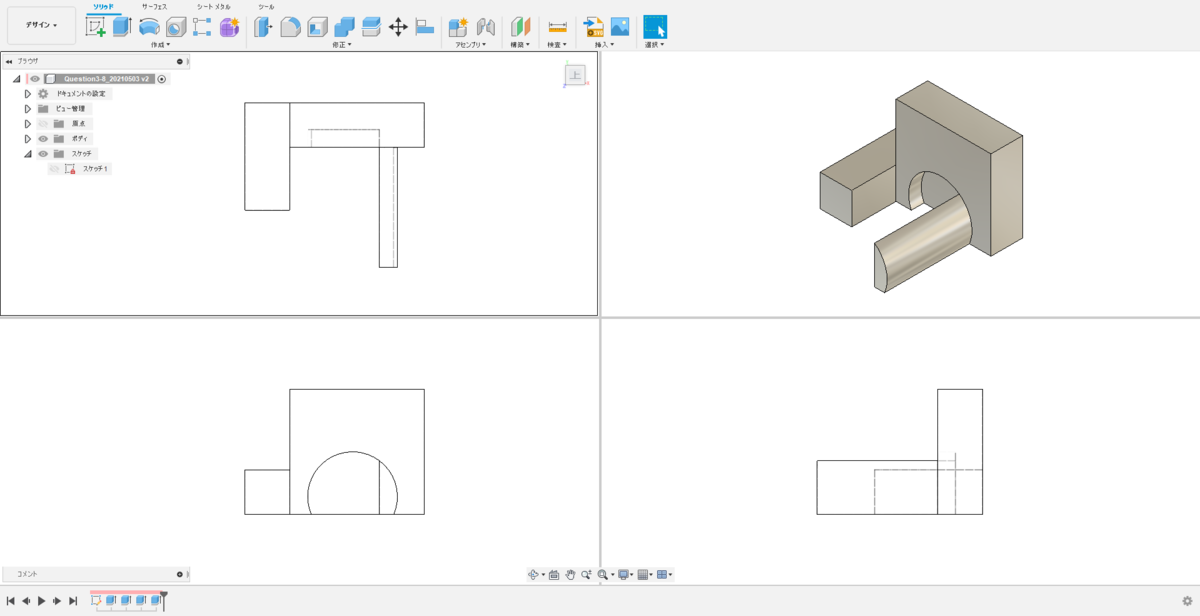The width and height of the screenshot is (1200, 616).
Task: Activate the Select tool icon
Action: [655, 27]
